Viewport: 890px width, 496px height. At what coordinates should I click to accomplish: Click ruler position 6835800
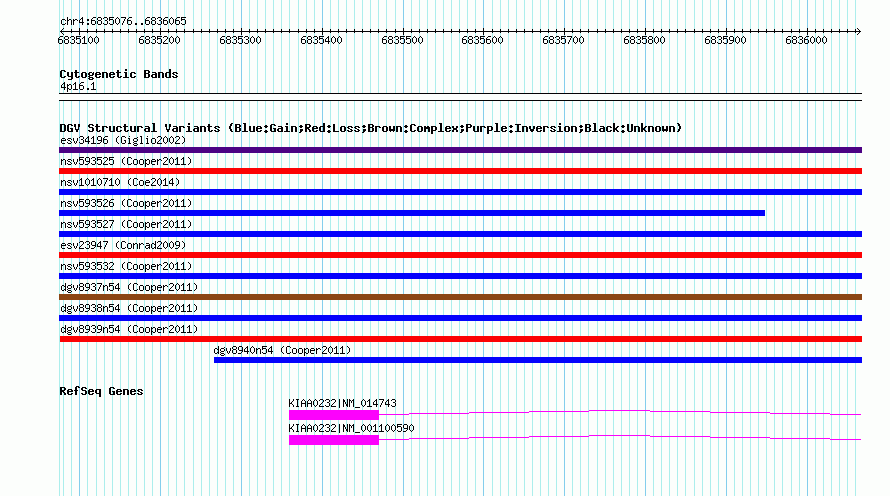[644, 41]
